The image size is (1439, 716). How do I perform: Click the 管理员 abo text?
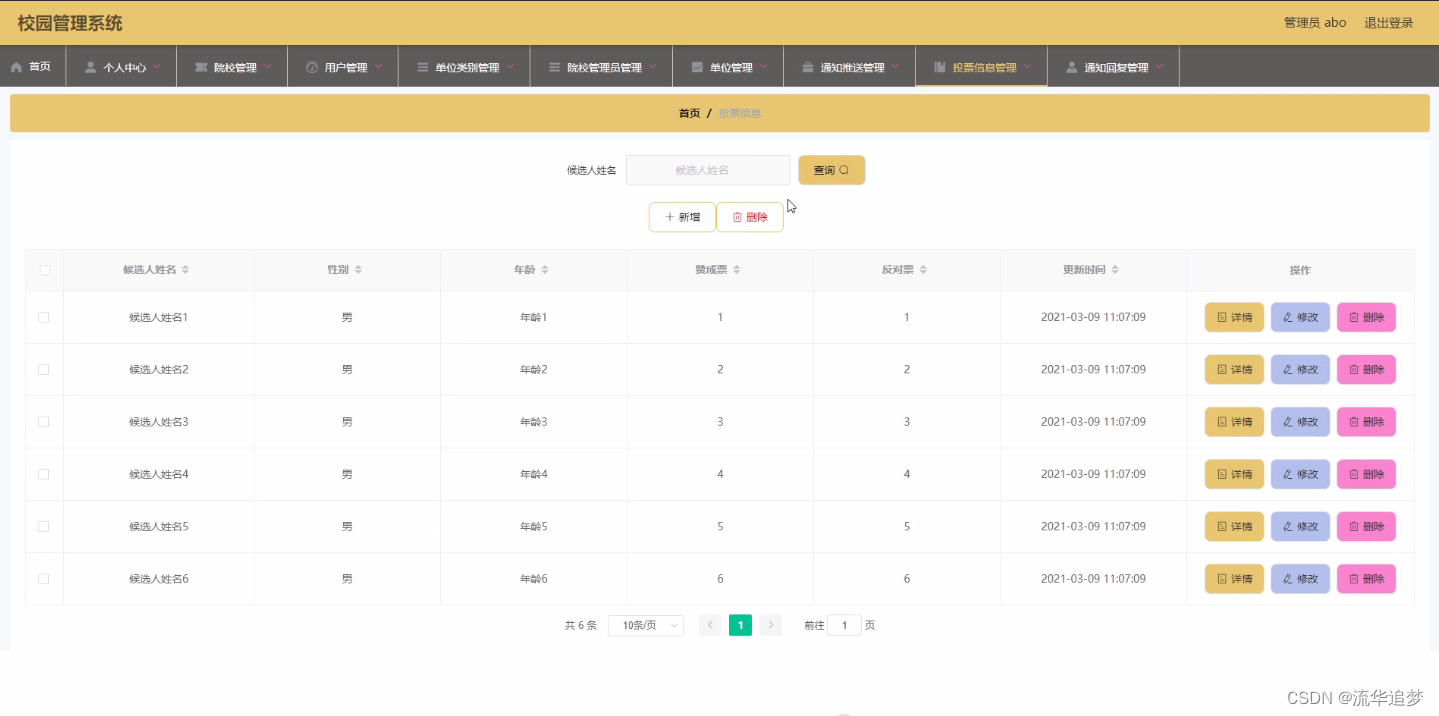tap(1315, 23)
